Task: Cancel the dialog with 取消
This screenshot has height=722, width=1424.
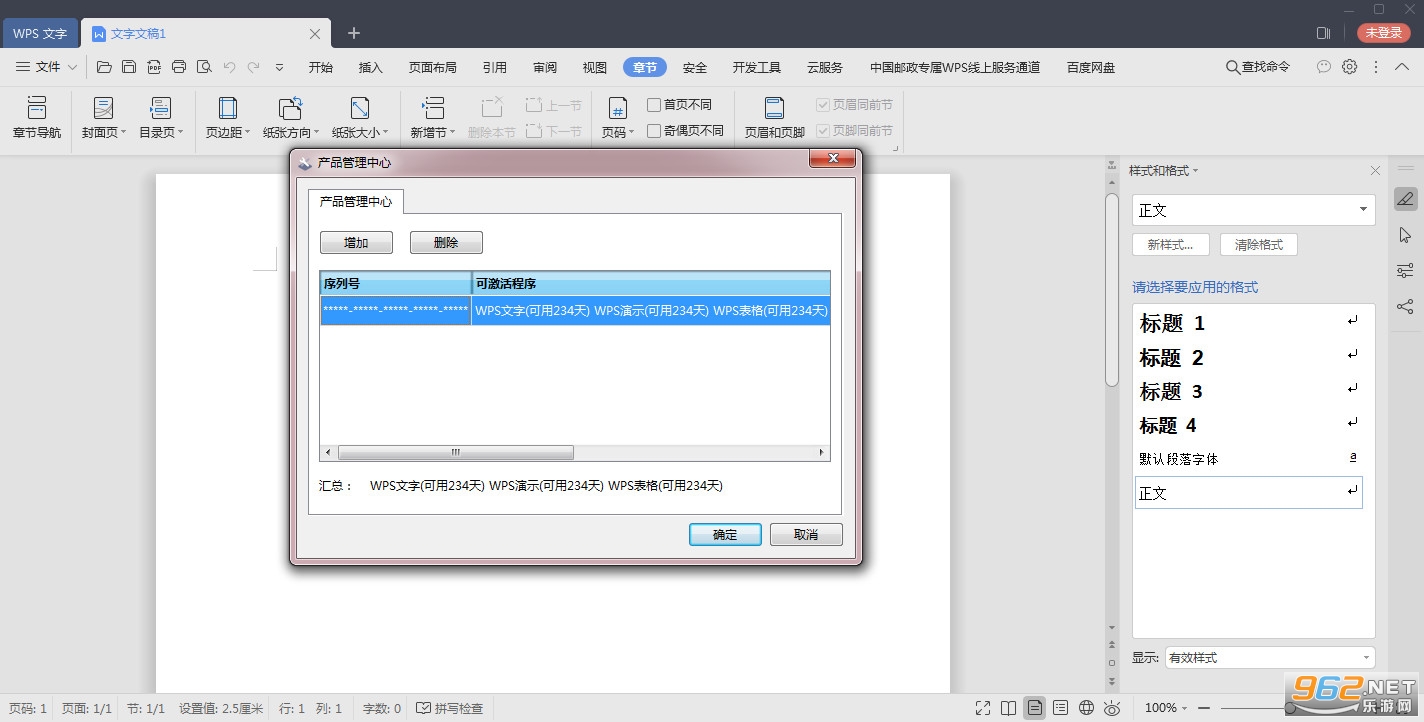Action: click(806, 535)
